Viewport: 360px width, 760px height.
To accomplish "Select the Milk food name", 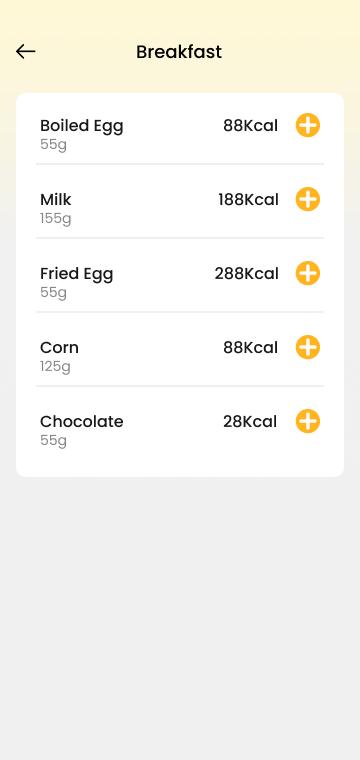I will (56, 199).
